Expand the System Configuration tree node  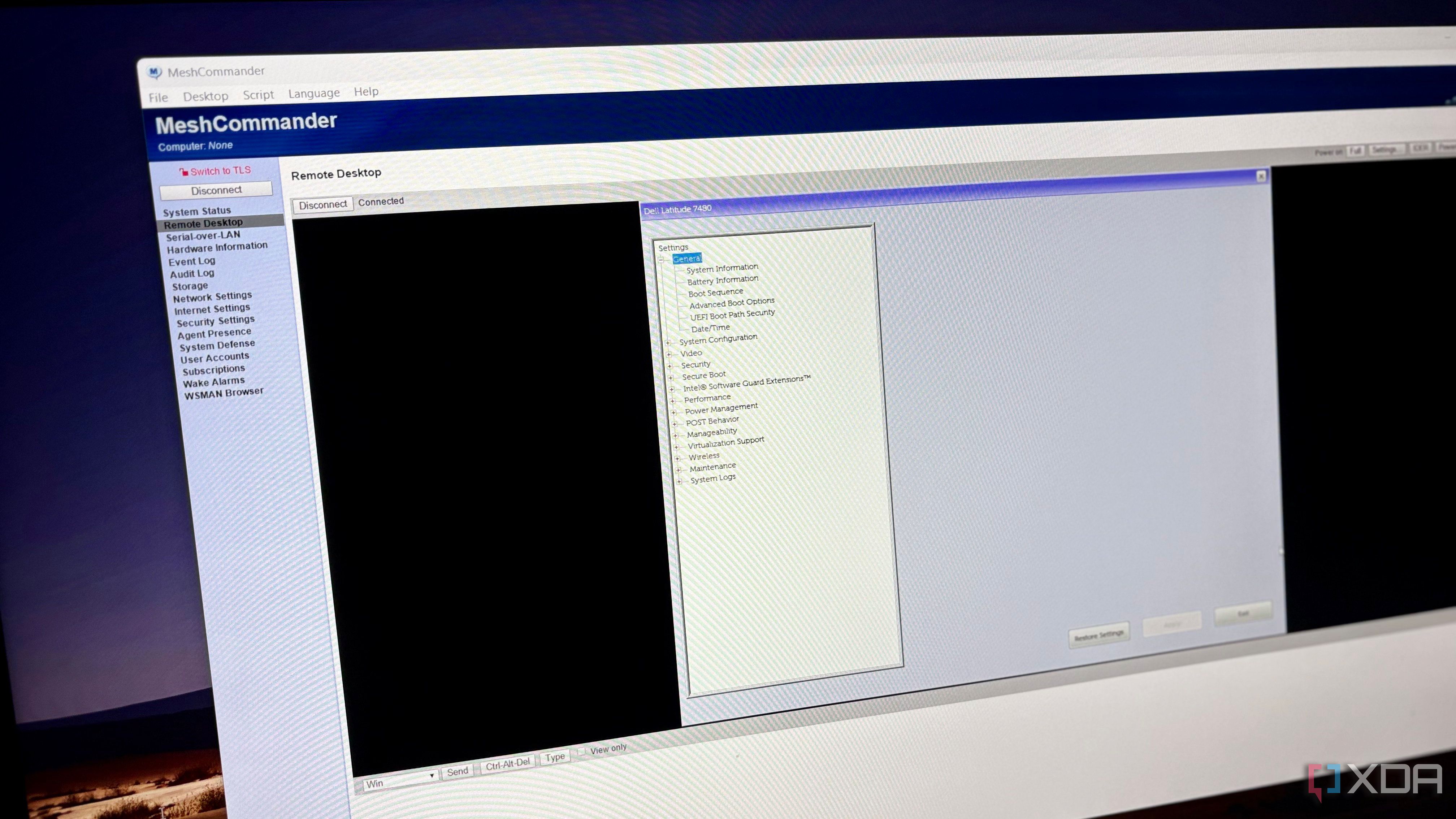(668, 343)
